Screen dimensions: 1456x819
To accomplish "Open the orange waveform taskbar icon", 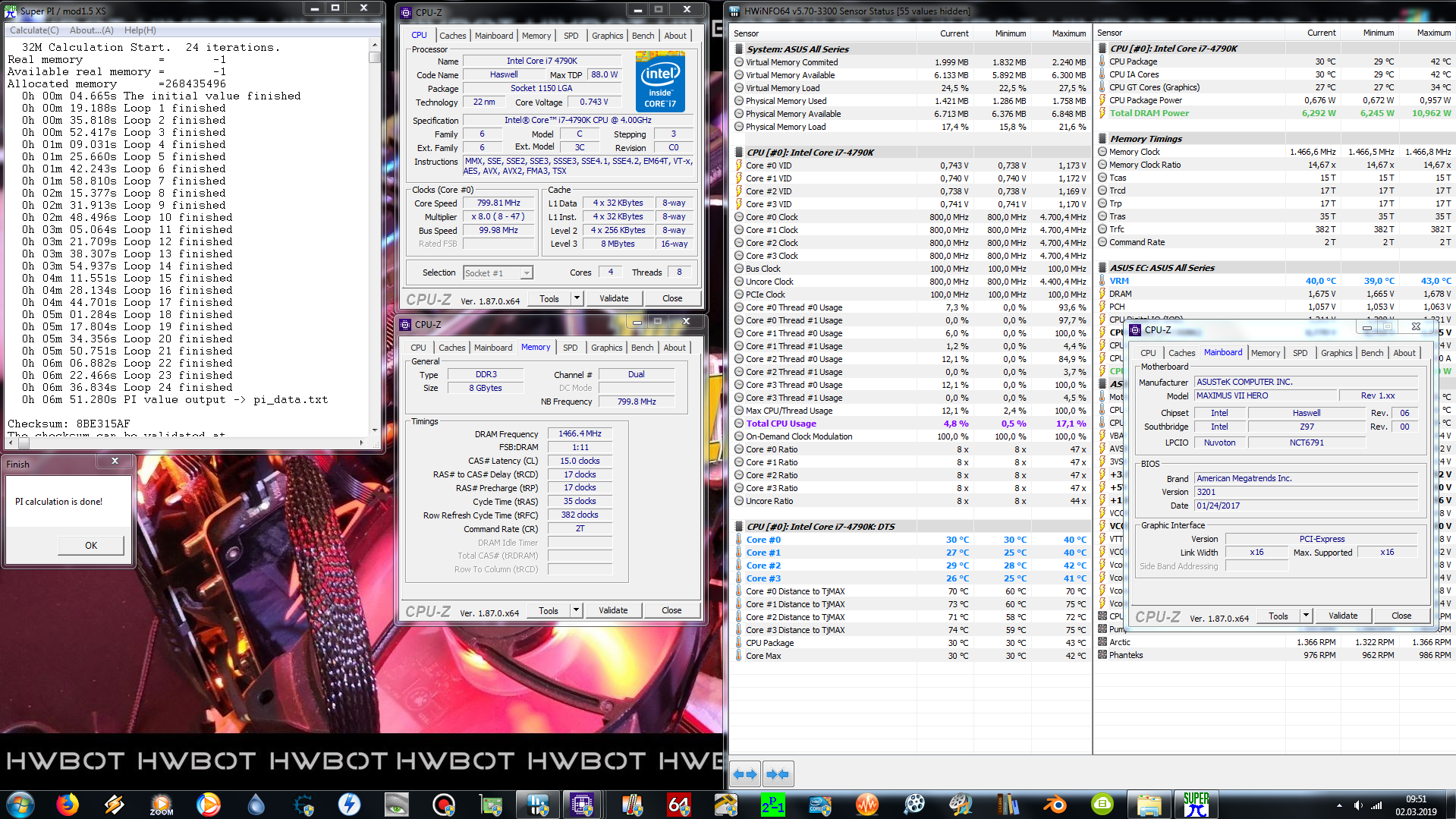I will [867, 804].
